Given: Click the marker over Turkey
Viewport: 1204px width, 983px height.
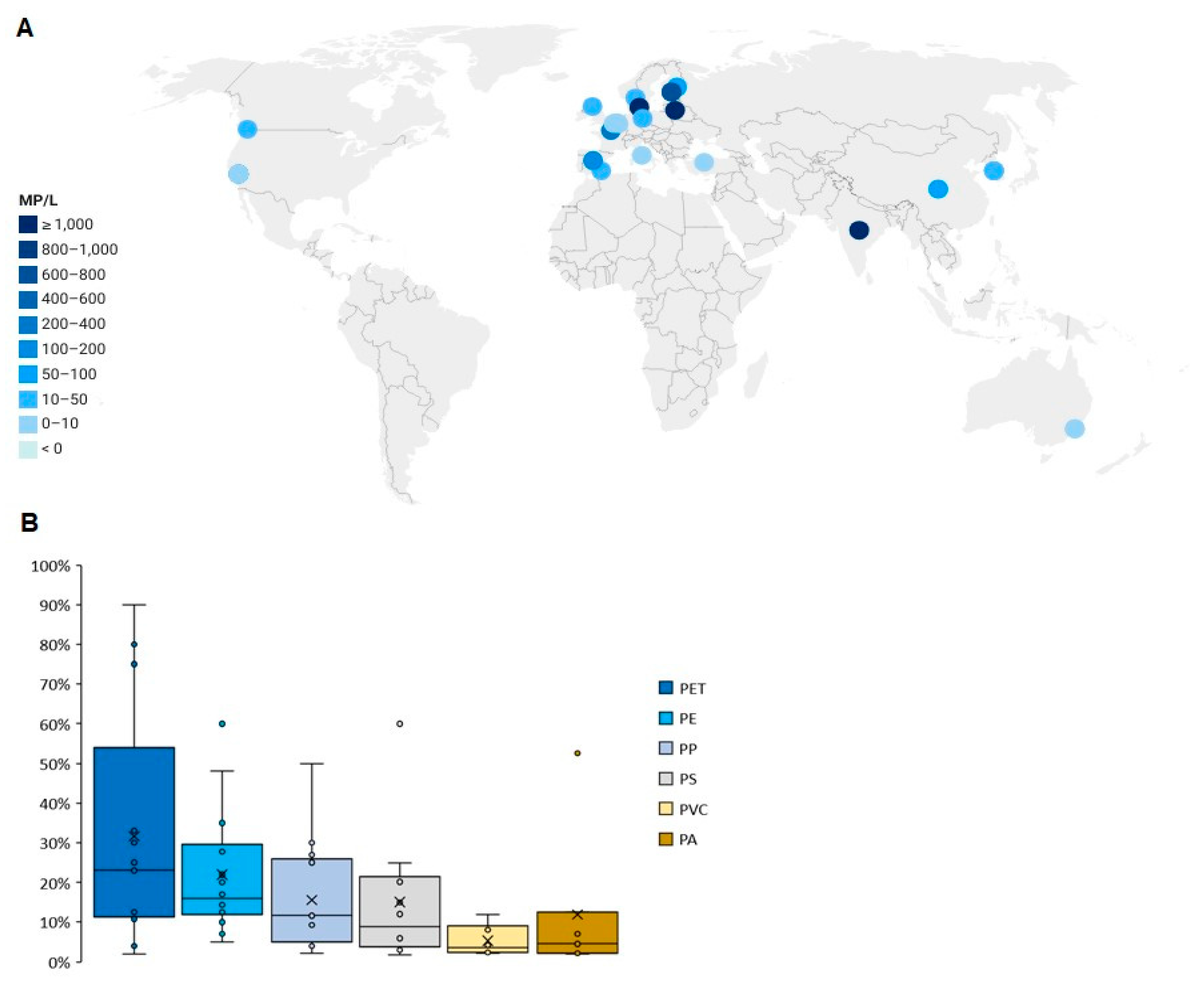Looking at the screenshot, I should click(703, 163).
